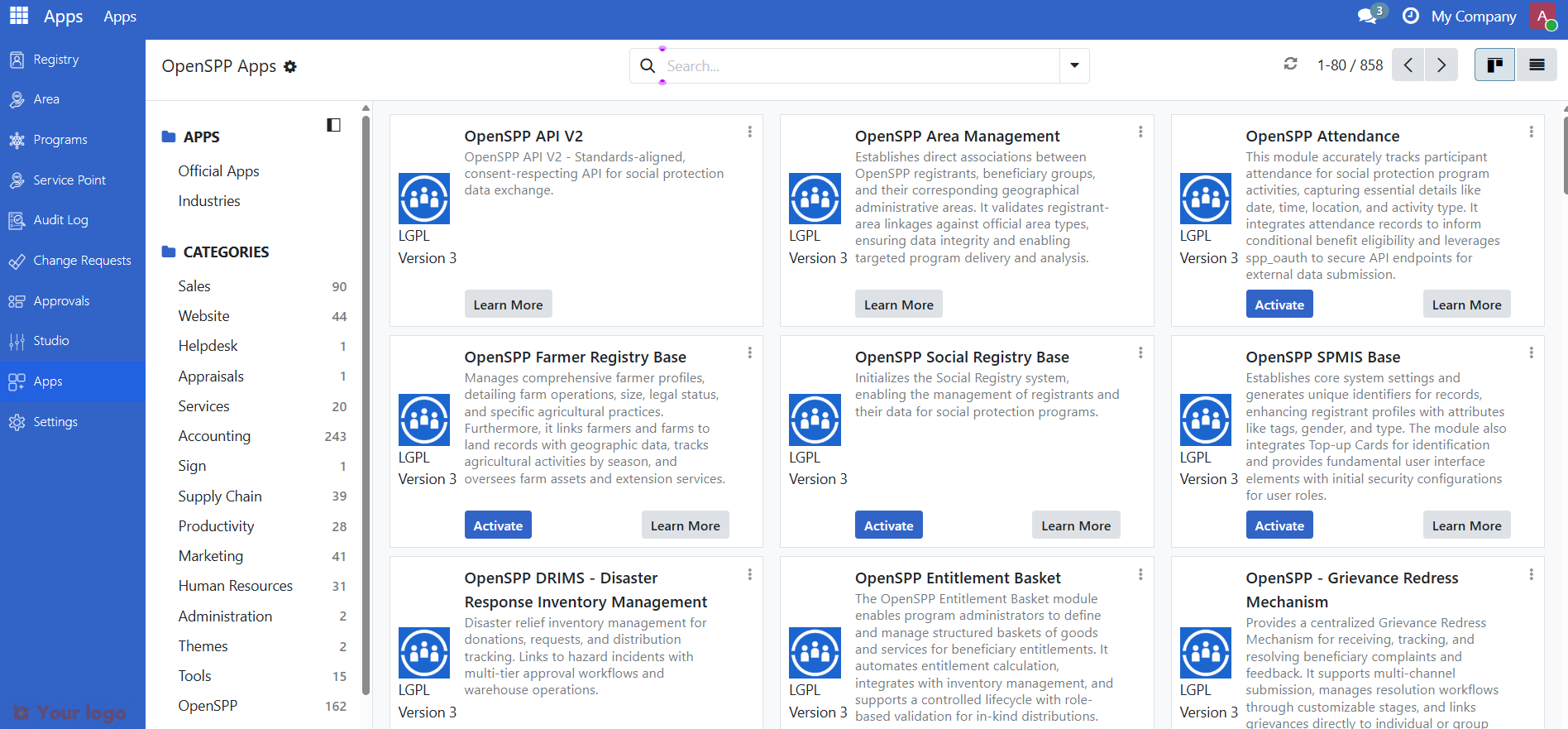Open OpenSPP DRIMS card options menu
The width and height of the screenshot is (1568, 729).
click(750, 574)
